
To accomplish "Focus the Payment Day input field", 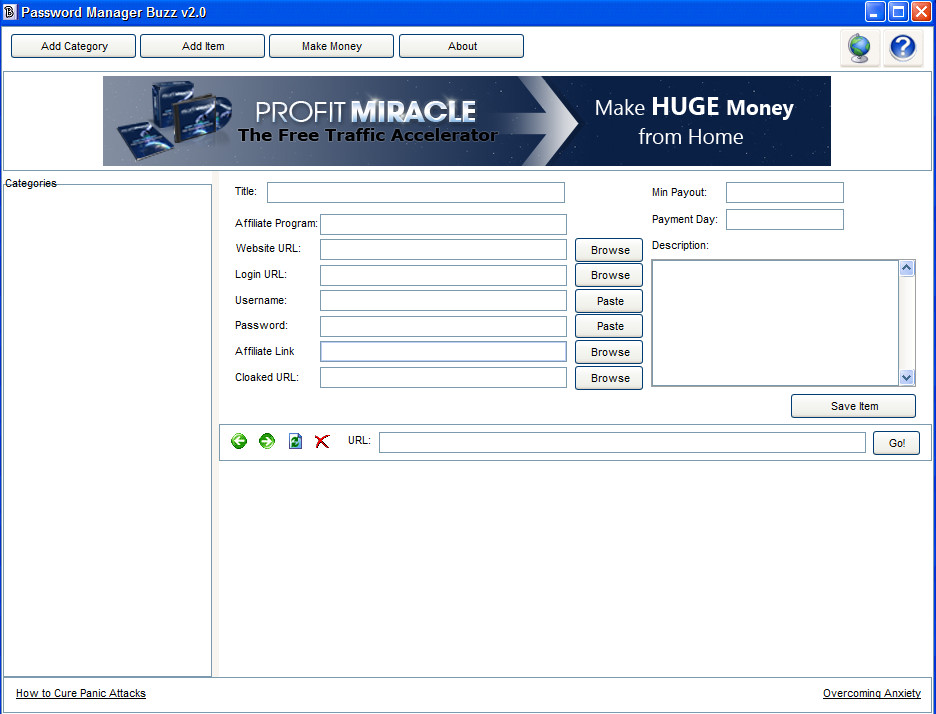I will click(x=784, y=220).
